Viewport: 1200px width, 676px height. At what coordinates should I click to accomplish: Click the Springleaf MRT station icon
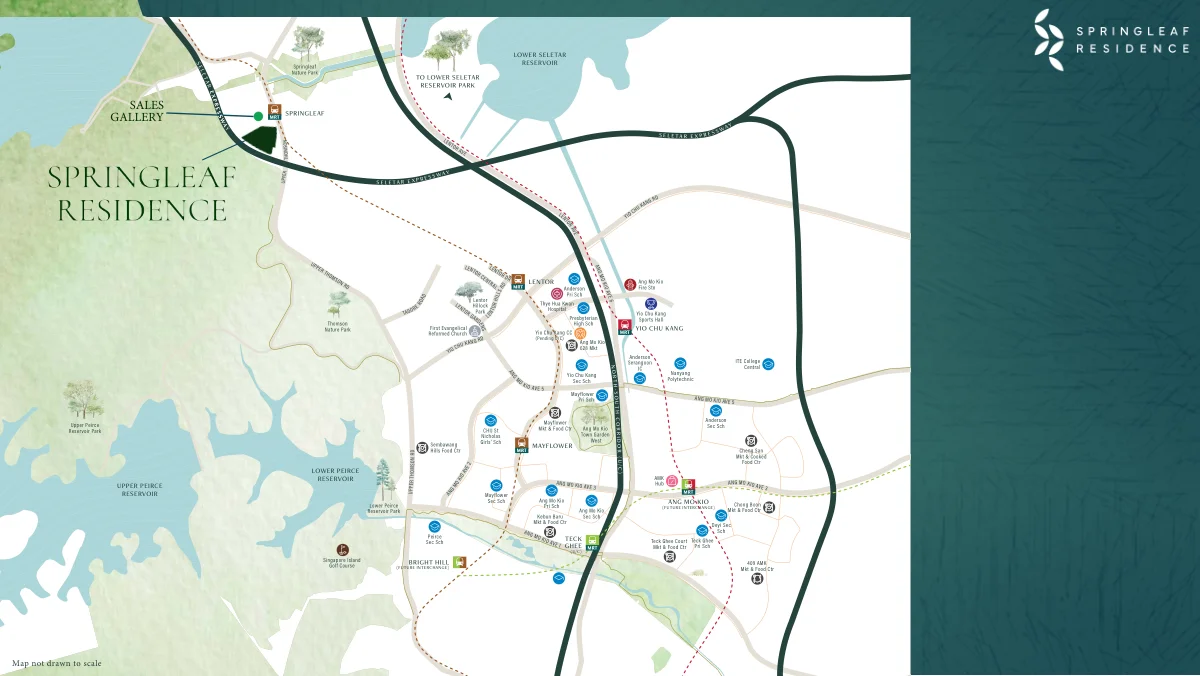pyautogui.click(x=274, y=113)
